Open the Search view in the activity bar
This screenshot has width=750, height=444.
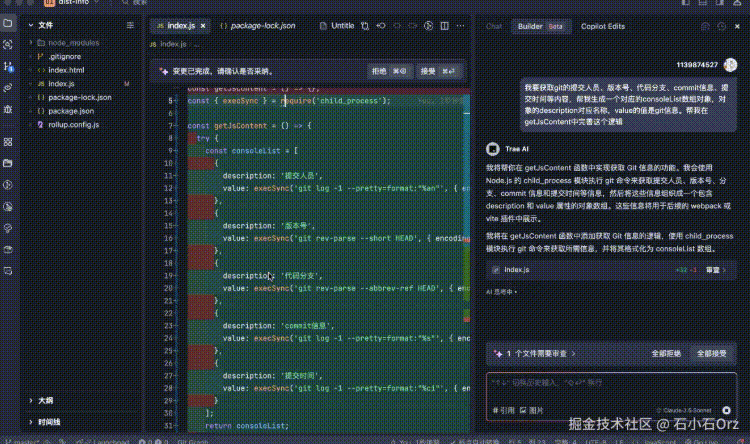pos(8,44)
